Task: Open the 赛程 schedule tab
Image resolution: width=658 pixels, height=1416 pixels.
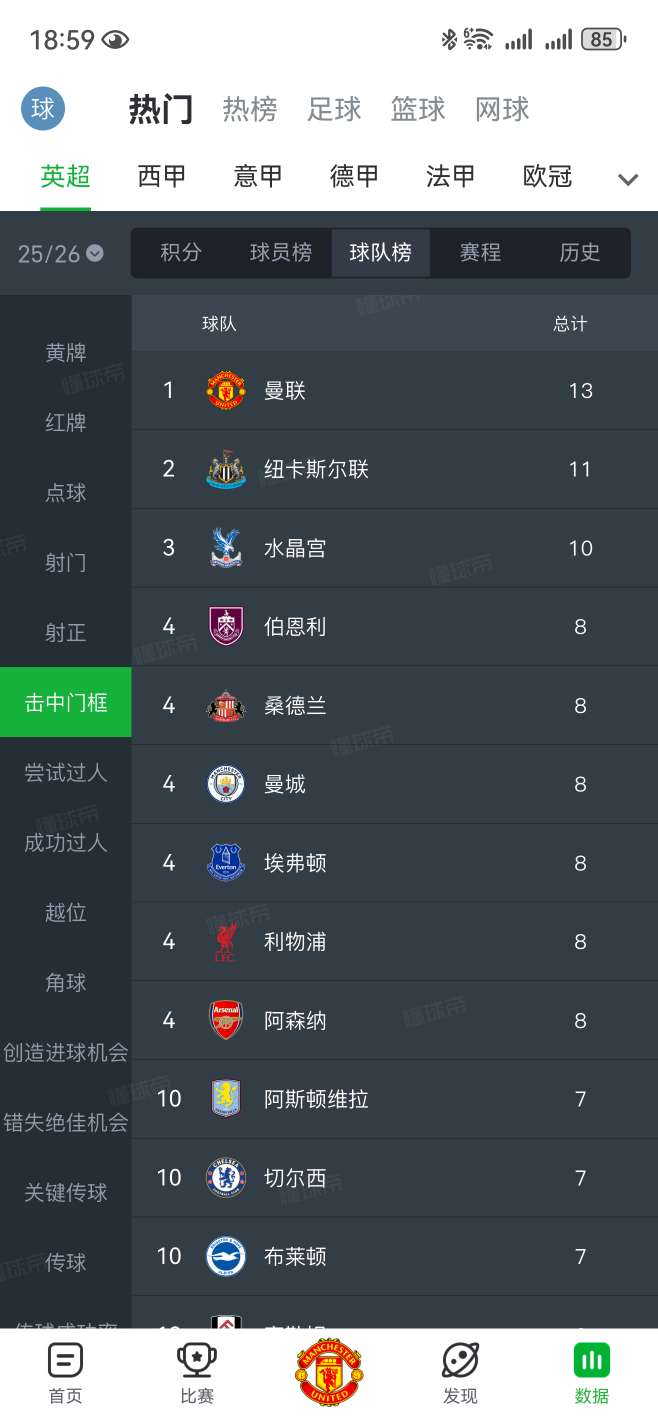Action: pyautogui.click(x=480, y=253)
